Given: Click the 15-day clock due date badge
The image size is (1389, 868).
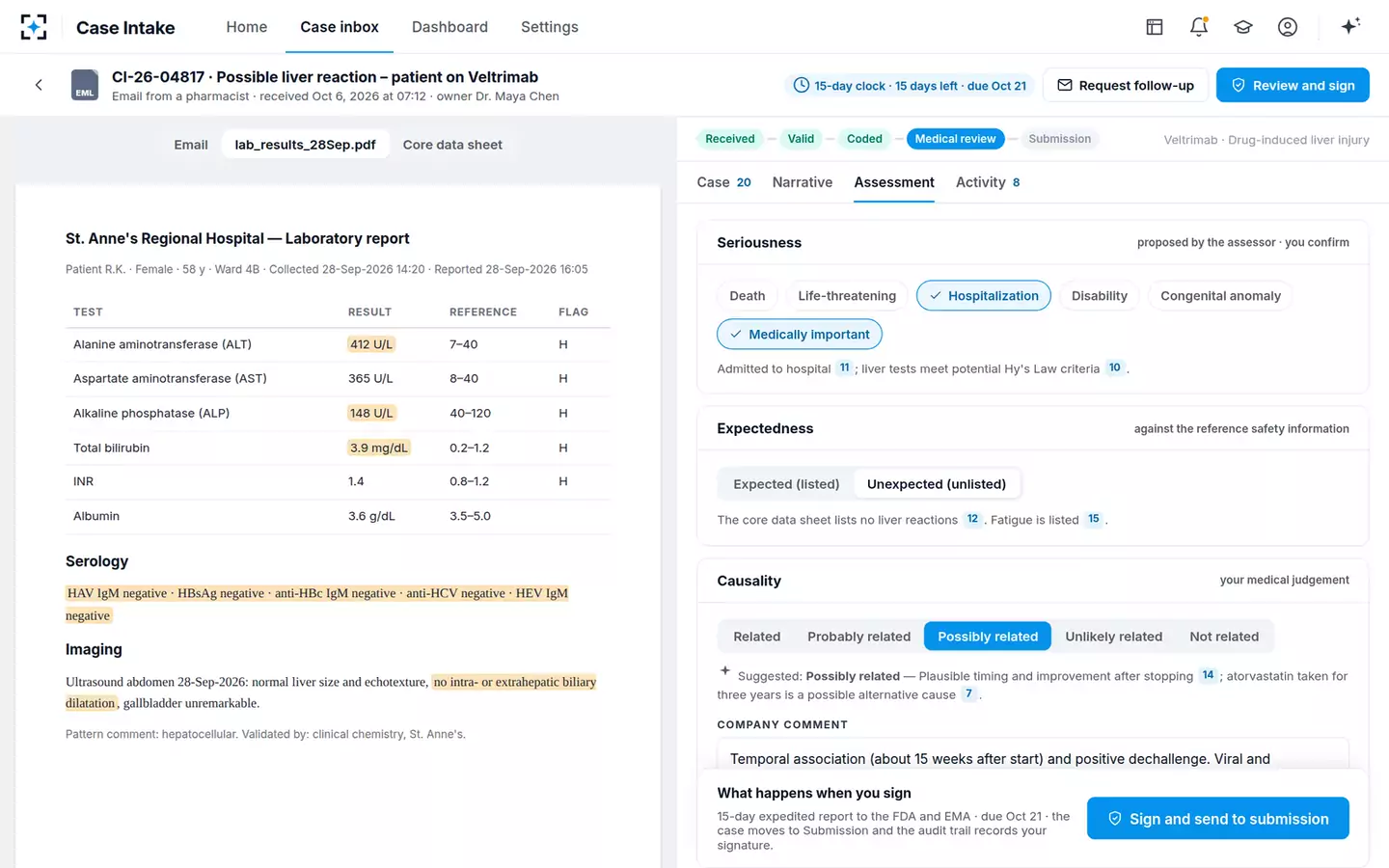Looking at the screenshot, I should coord(910,86).
